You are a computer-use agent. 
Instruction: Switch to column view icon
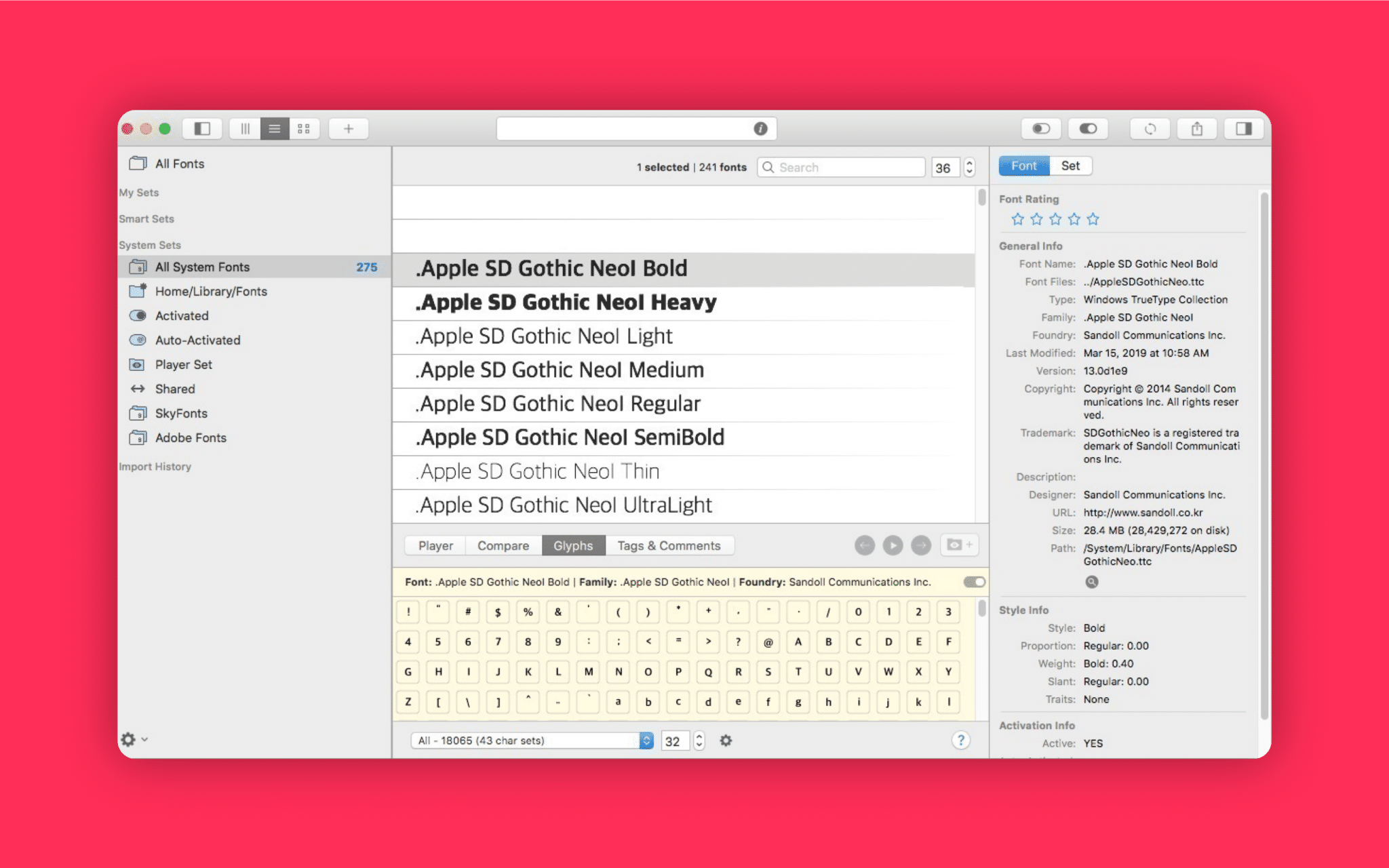pyautogui.click(x=245, y=129)
